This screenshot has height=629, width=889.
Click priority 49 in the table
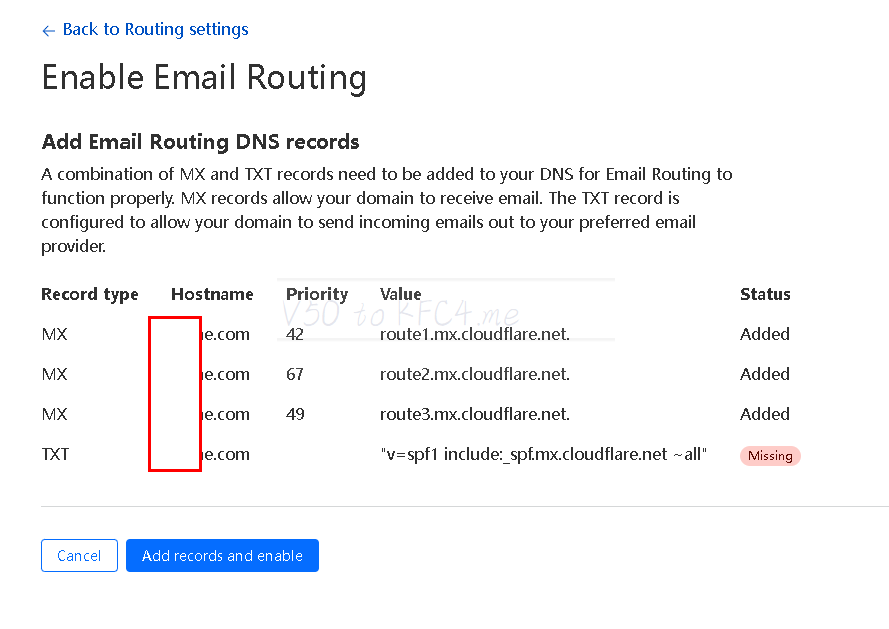(x=295, y=414)
